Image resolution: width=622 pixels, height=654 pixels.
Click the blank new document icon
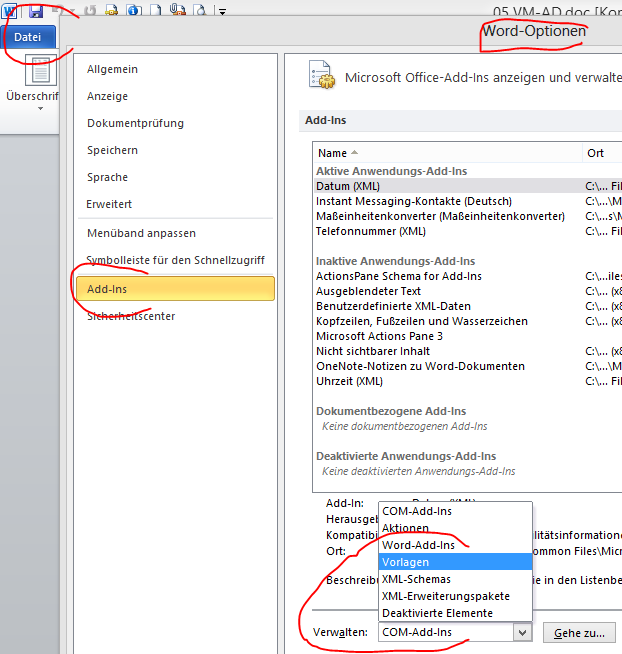[156, 10]
